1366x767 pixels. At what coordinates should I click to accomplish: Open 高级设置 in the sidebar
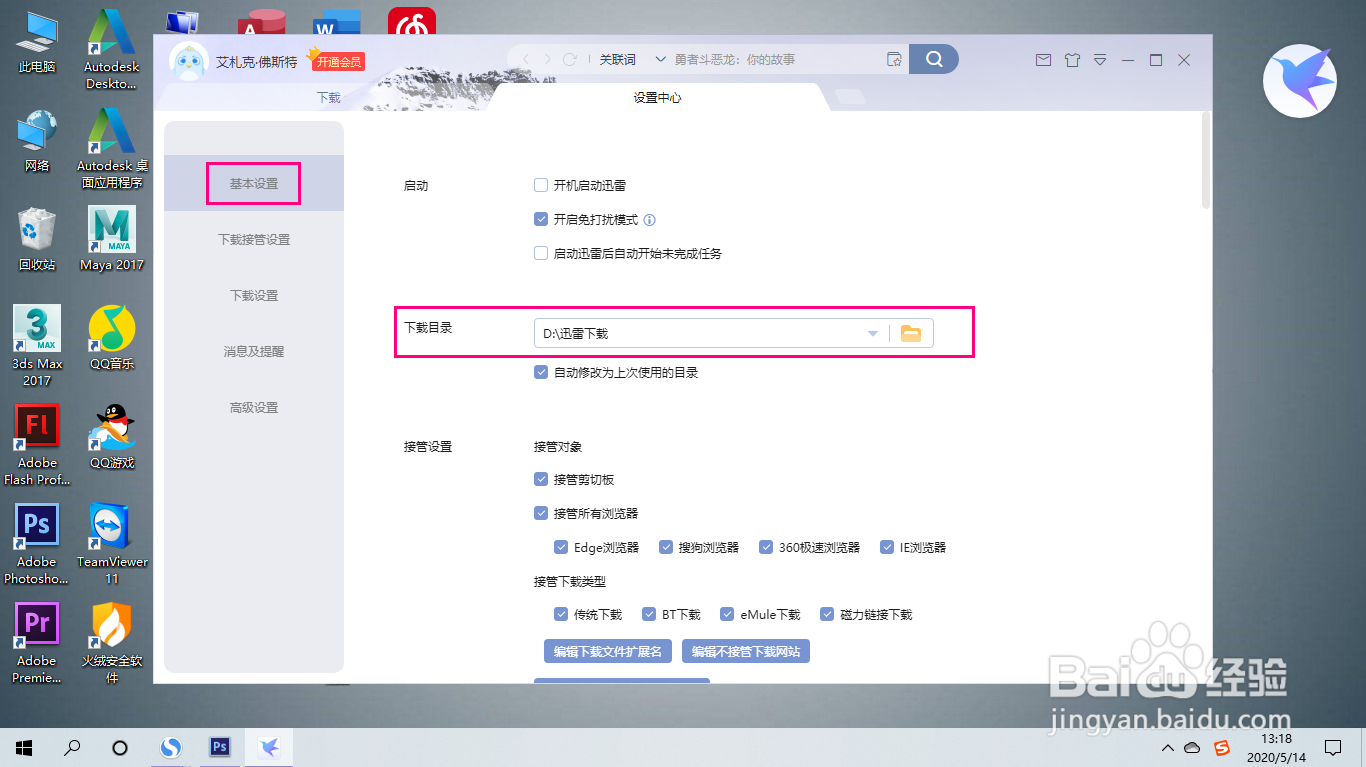tap(254, 408)
